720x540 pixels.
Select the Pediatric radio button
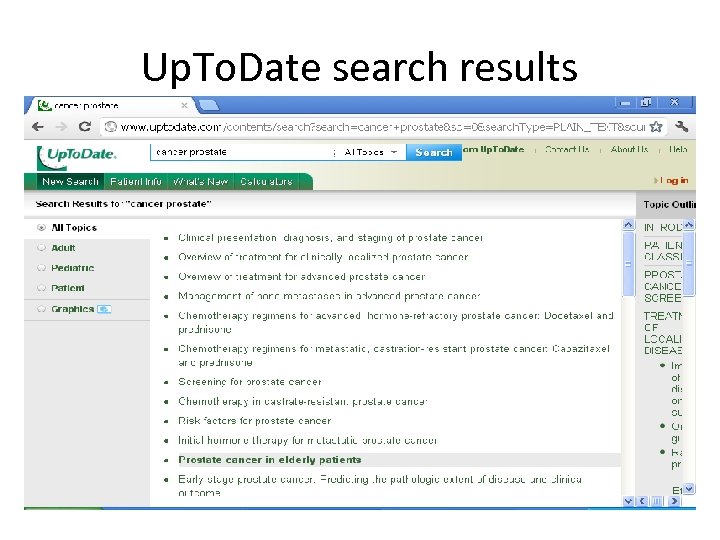coord(41,268)
